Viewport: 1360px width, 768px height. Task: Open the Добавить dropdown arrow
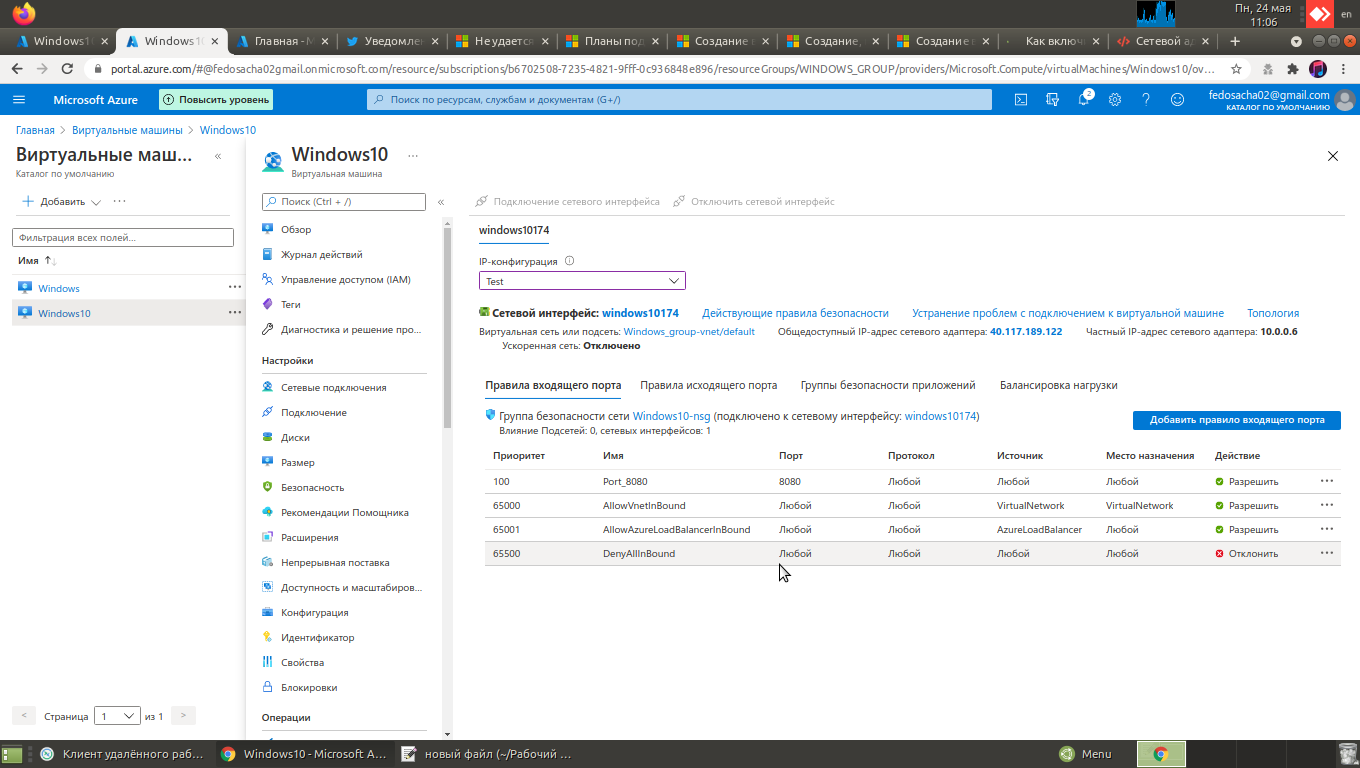tap(96, 202)
